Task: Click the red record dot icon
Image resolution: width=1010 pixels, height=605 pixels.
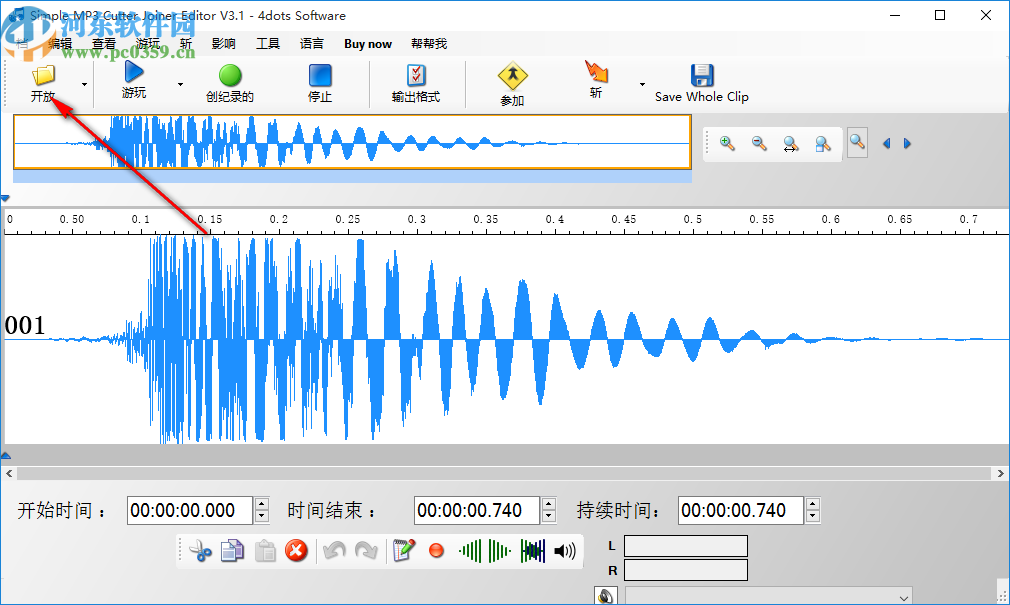Action: 435,551
